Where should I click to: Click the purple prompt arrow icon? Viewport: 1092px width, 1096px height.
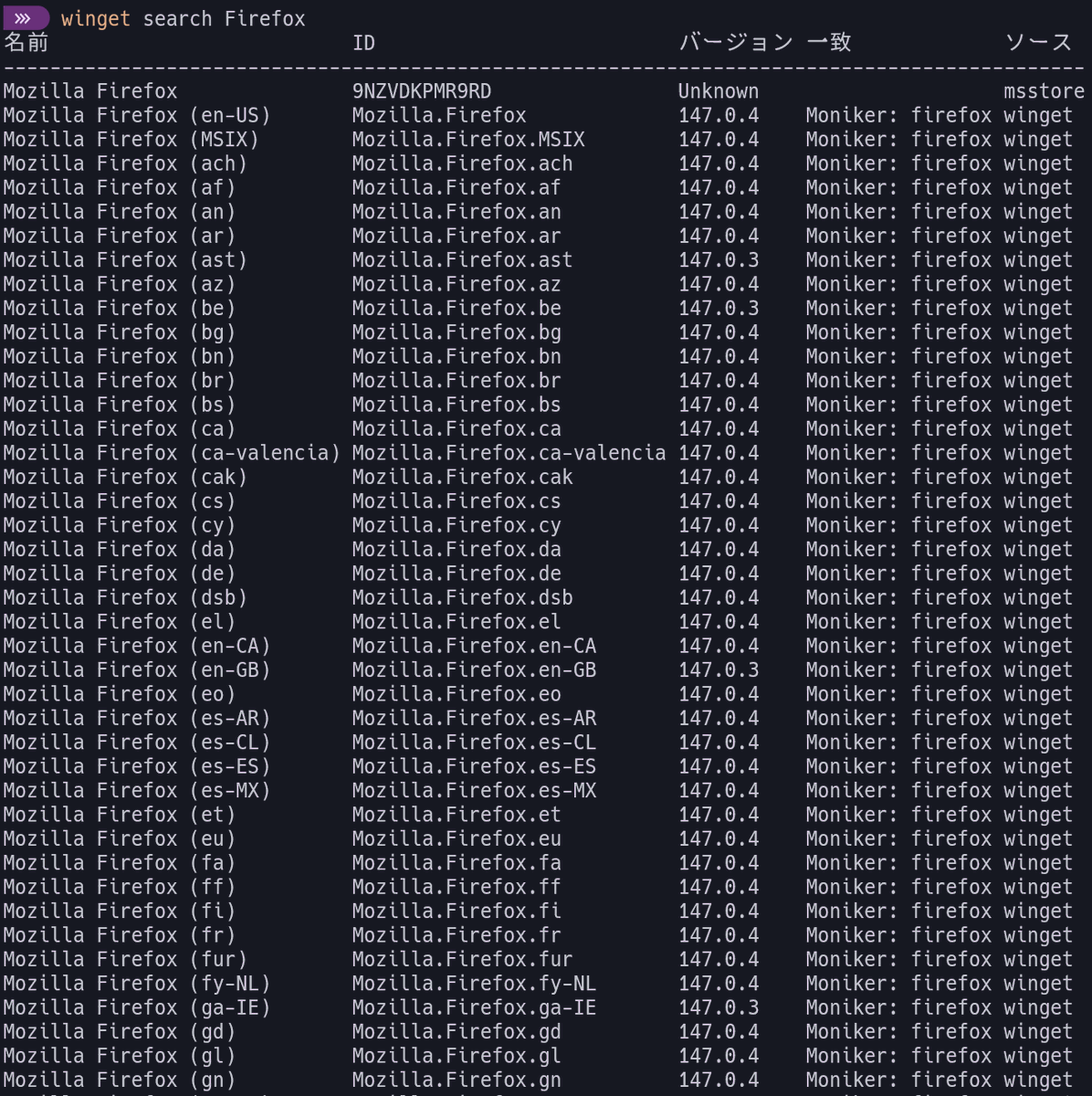[25, 17]
